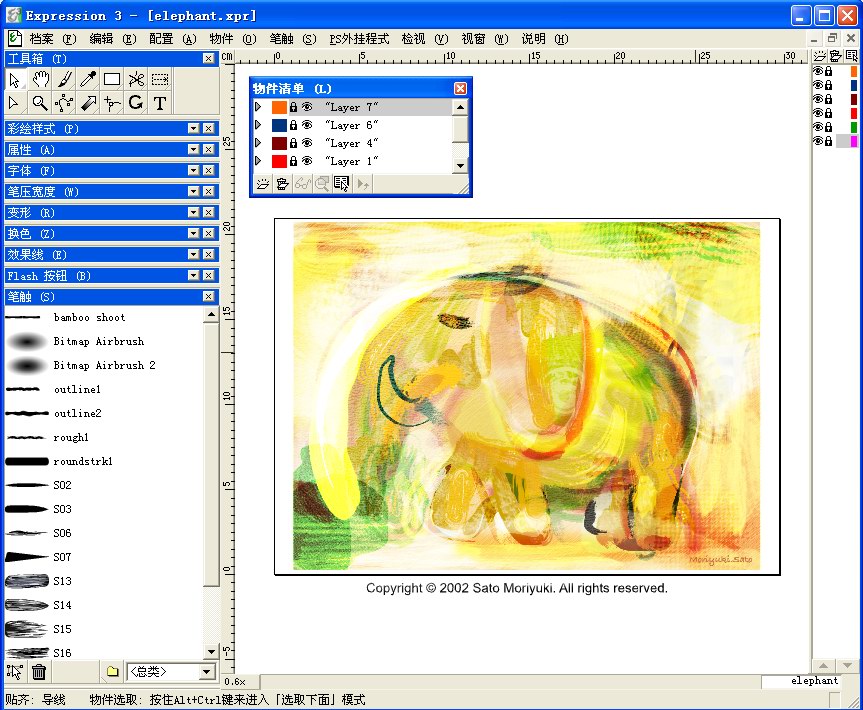The width and height of the screenshot is (863, 710).
Task: Open the <总类> stroke category dropdown
Action: point(207,671)
